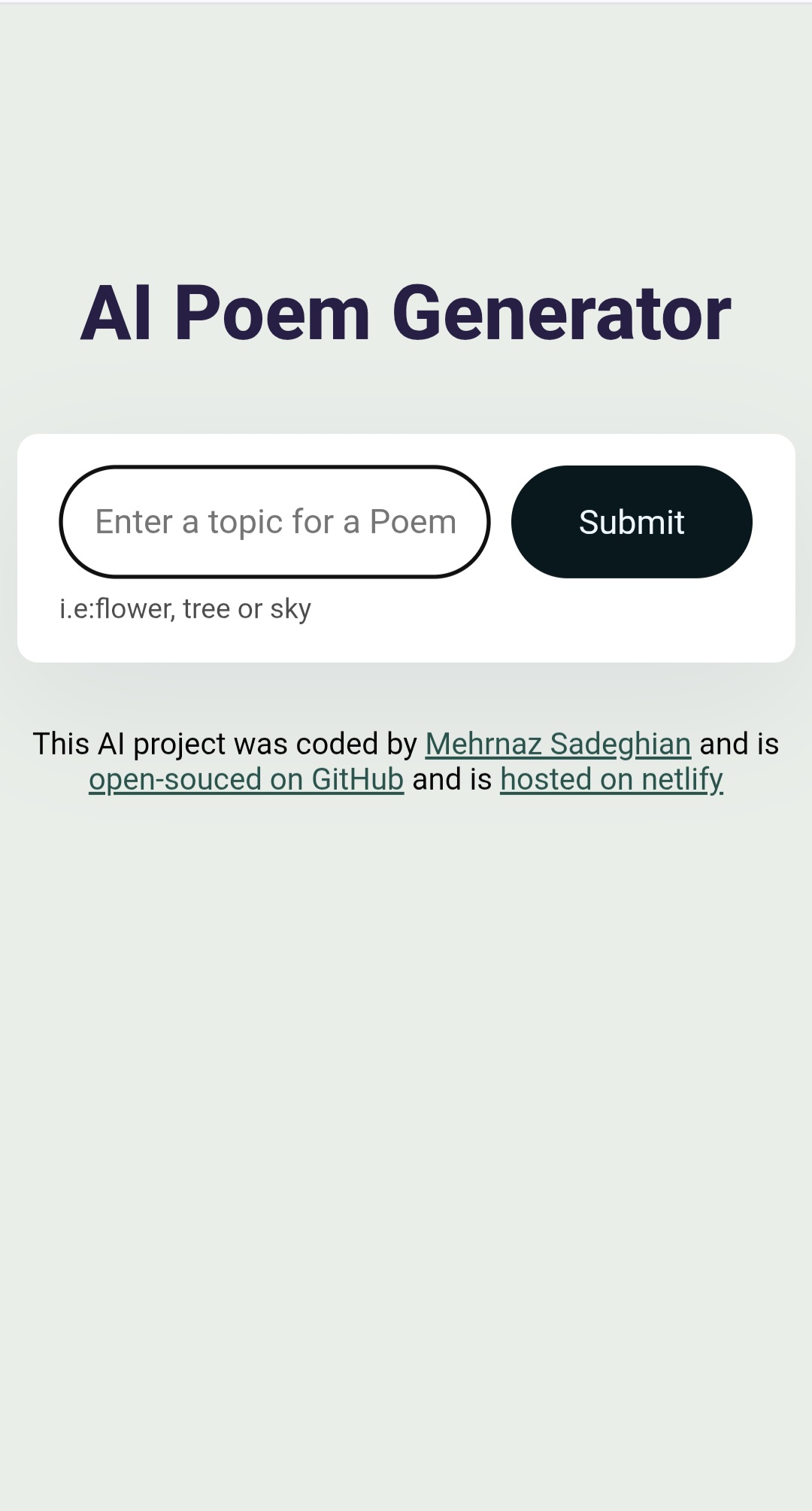The image size is (812, 1511).
Task: Click the word Mehrnaz in the author link
Action: click(483, 744)
